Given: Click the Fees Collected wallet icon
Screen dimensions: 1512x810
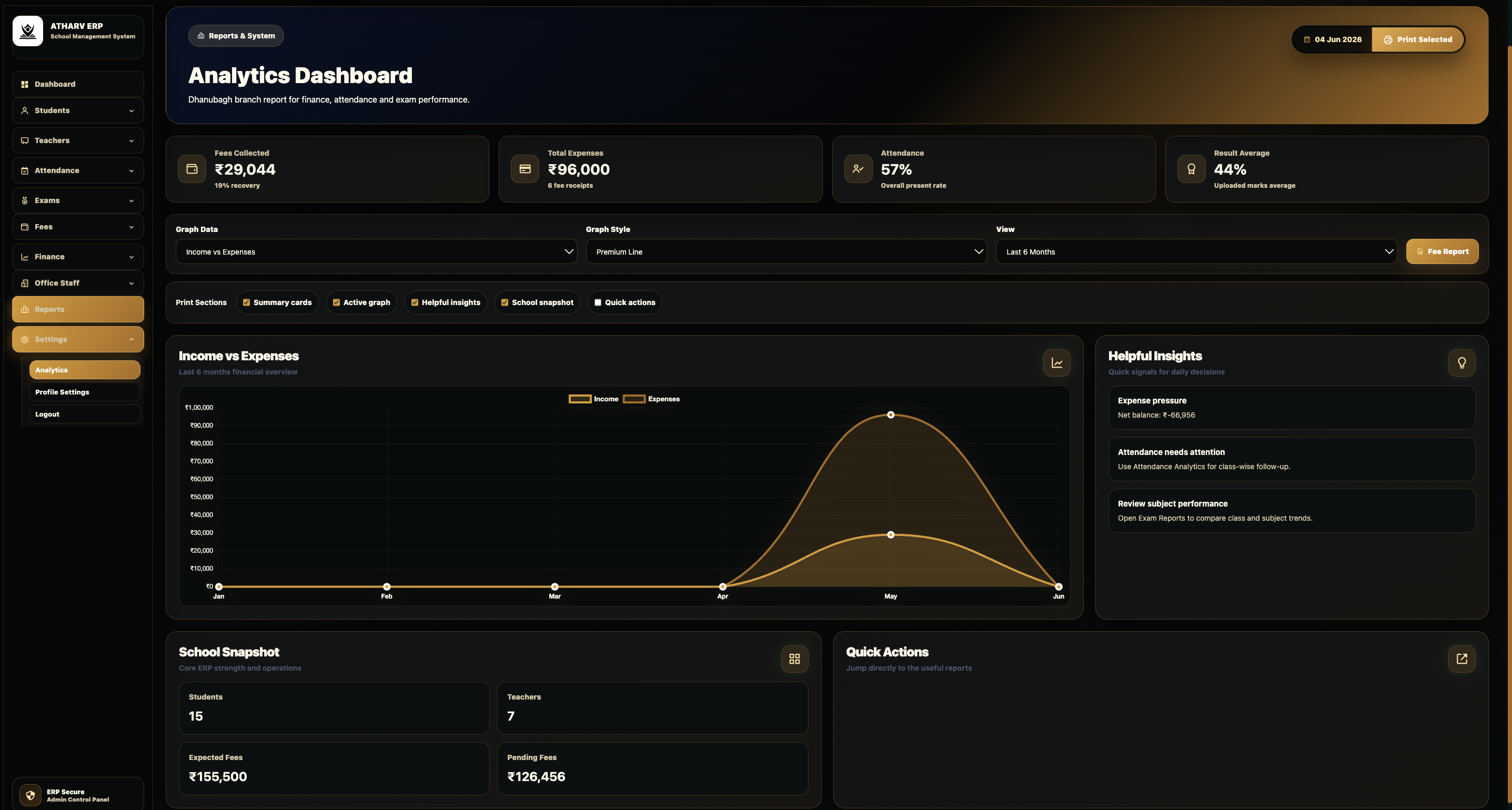Looking at the screenshot, I should 192,169.
